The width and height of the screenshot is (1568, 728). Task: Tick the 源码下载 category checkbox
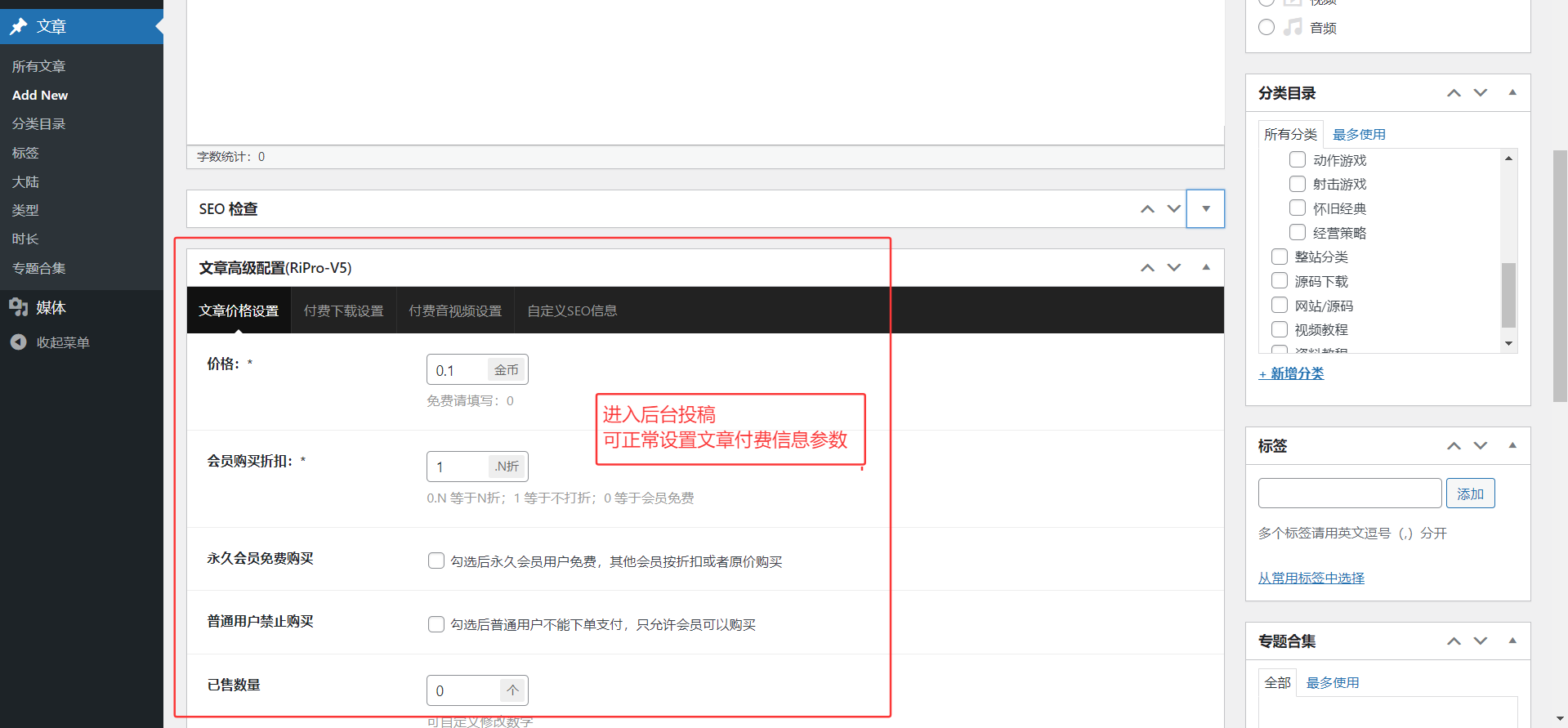click(1280, 281)
